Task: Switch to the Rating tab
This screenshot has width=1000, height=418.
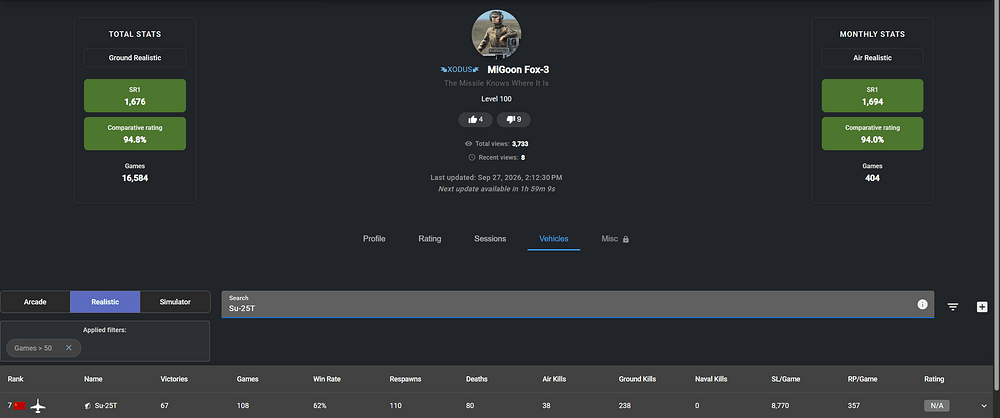Action: 430,239
